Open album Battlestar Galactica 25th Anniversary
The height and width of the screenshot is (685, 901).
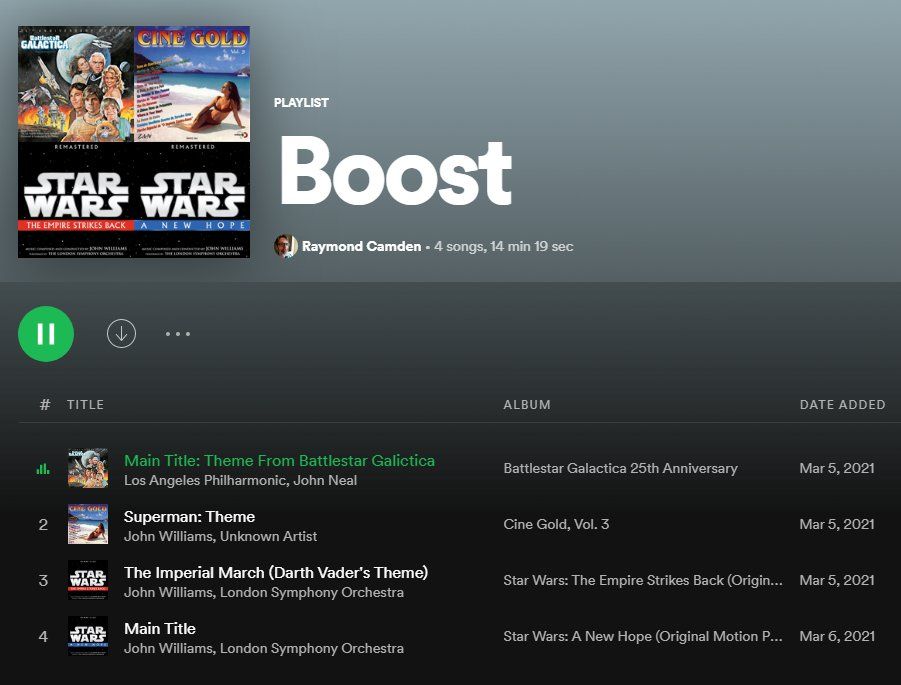point(620,468)
